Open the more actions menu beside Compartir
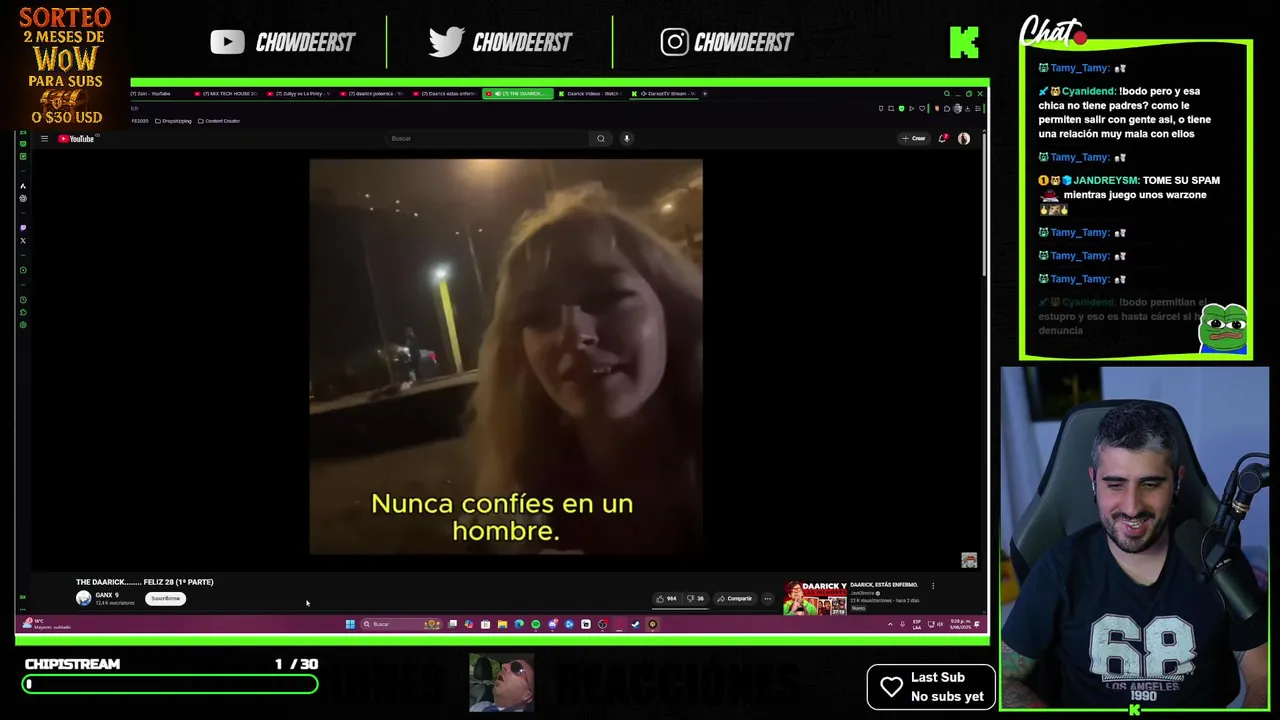The height and width of the screenshot is (720, 1280). 767,599
